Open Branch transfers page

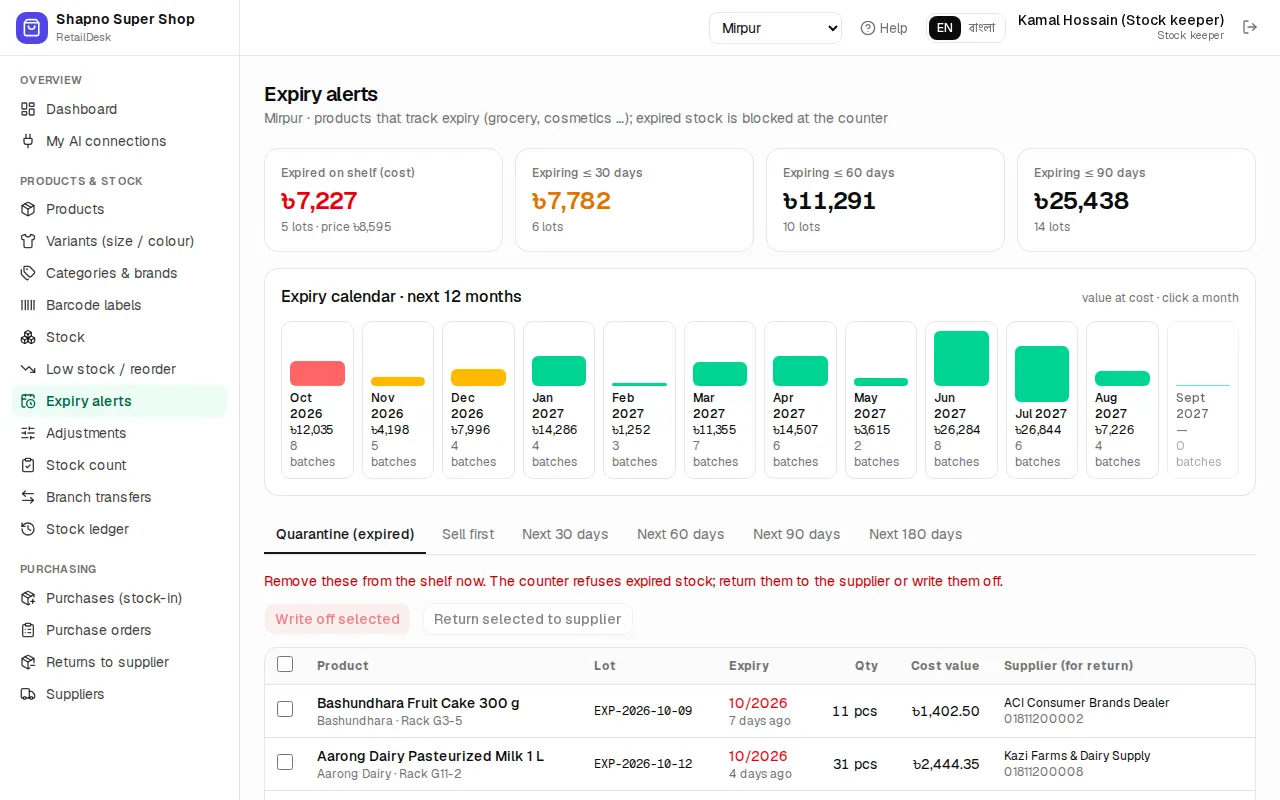coord(120,497)
